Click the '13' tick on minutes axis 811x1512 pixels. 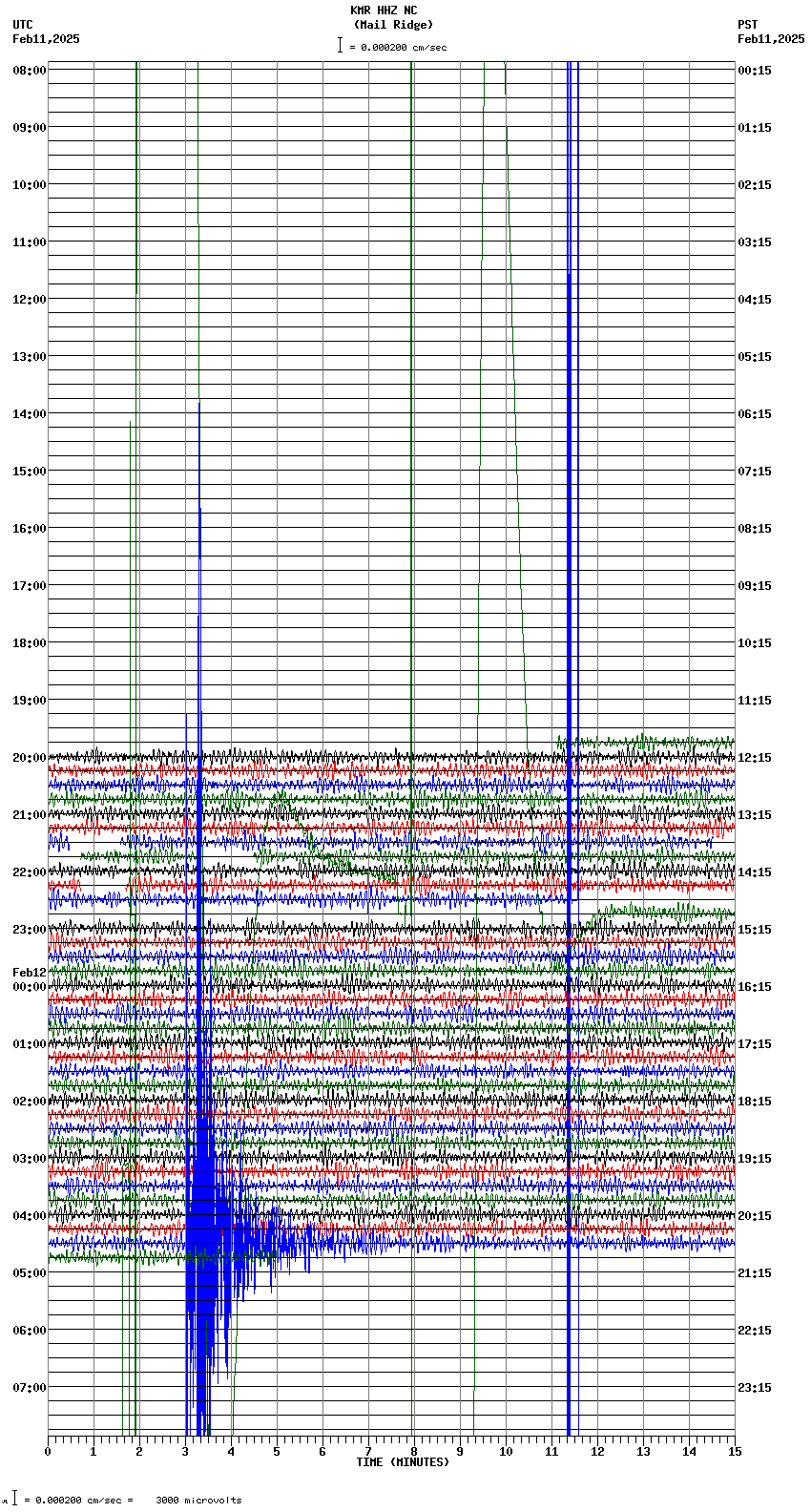[x=643, y=1452]
